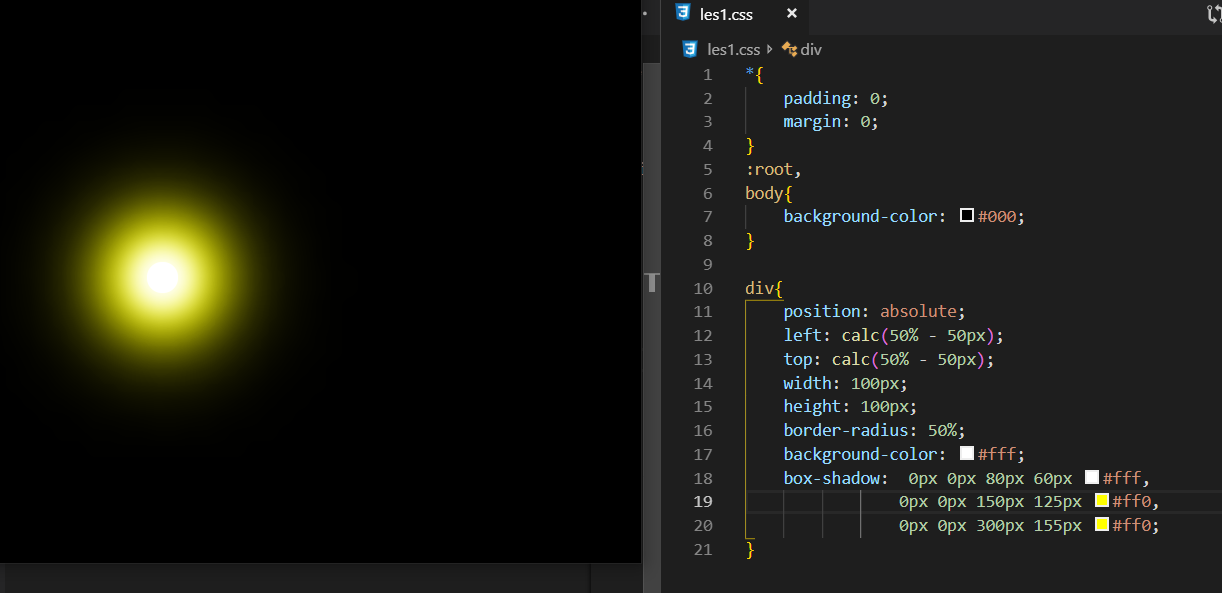Switch to the les1.css tab
Viewport: 1222px width, 593px height.
[x=726, y=15]
